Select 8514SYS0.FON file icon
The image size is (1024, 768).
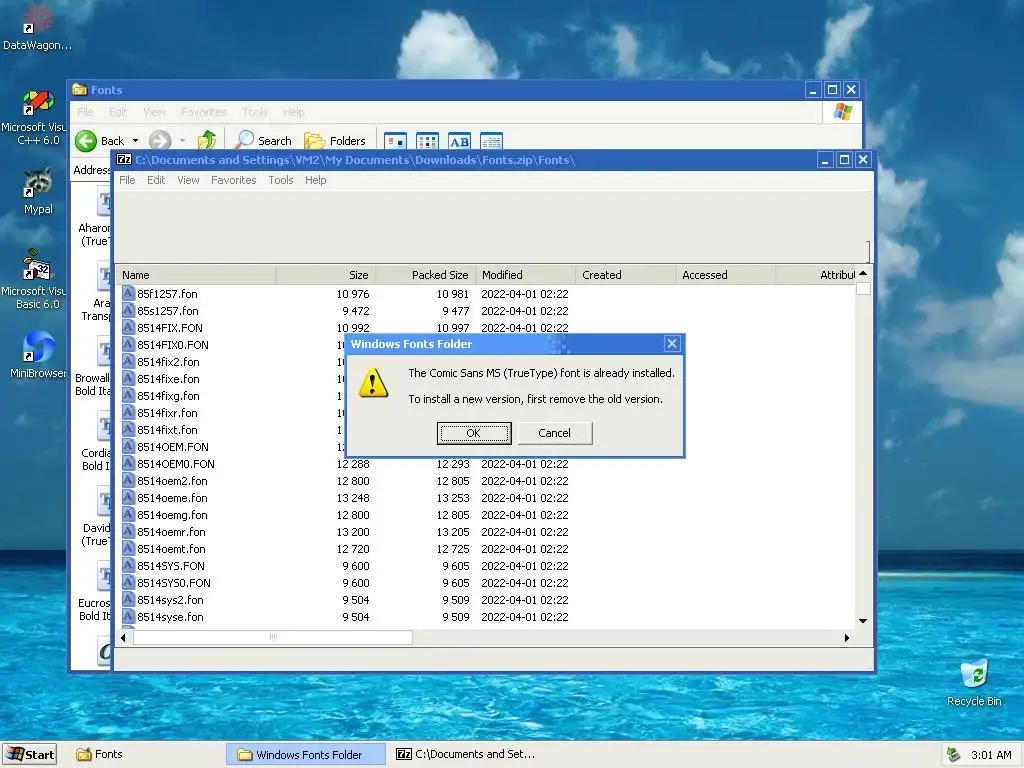(128, 583)
